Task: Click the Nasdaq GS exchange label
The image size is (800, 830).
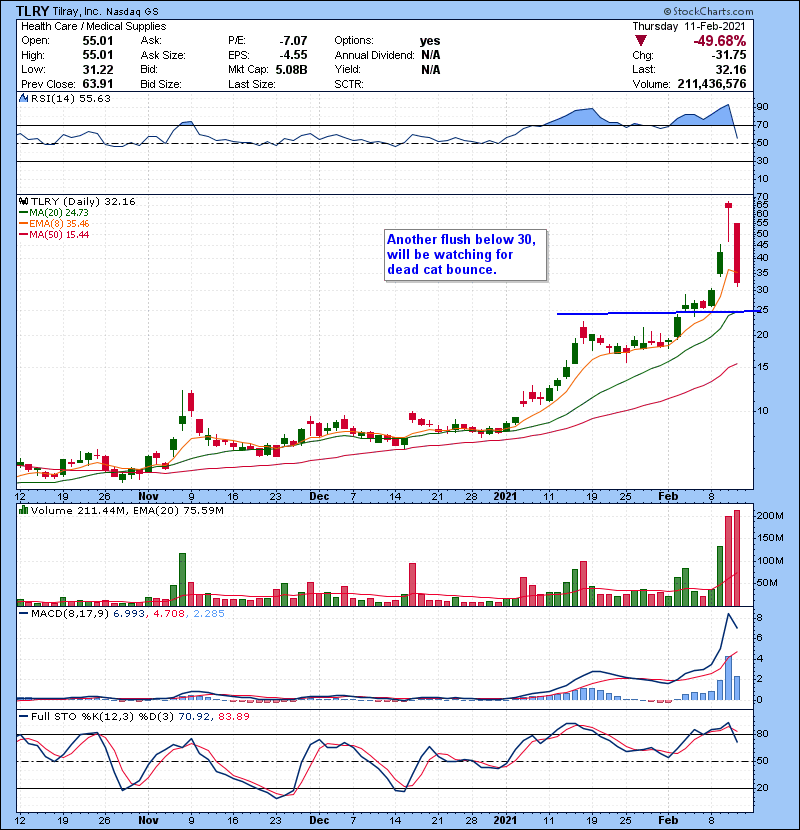Action: pyautogui.click(x=132, y=12)
